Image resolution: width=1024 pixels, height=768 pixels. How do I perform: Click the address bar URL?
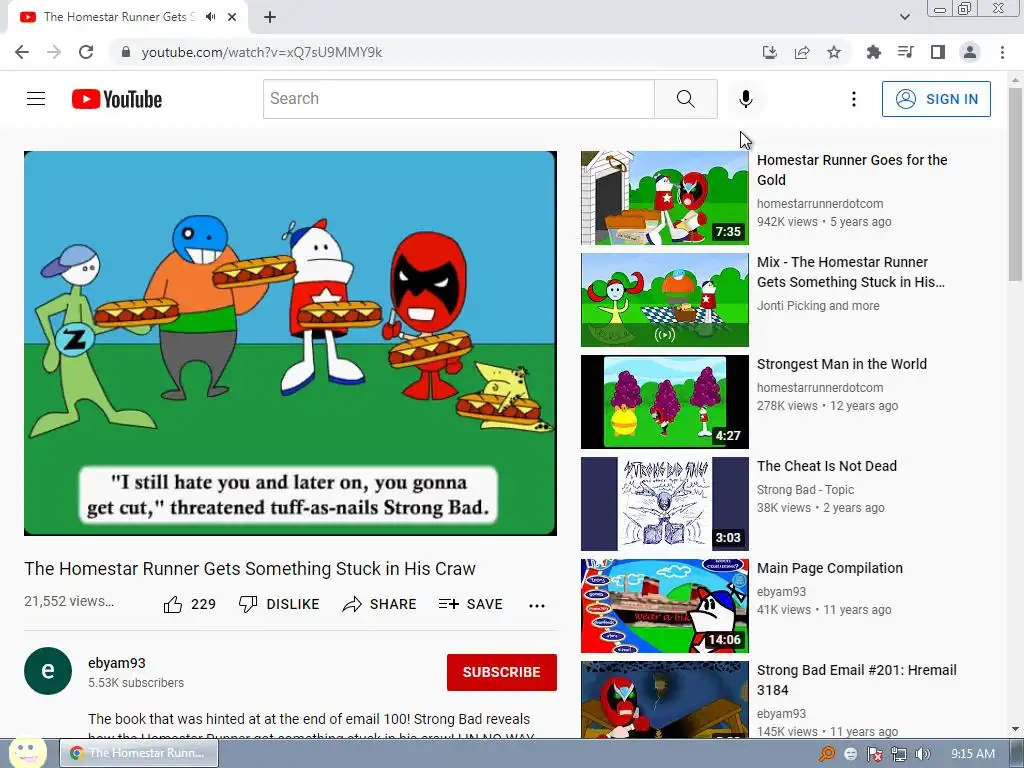tap(262, 52)
